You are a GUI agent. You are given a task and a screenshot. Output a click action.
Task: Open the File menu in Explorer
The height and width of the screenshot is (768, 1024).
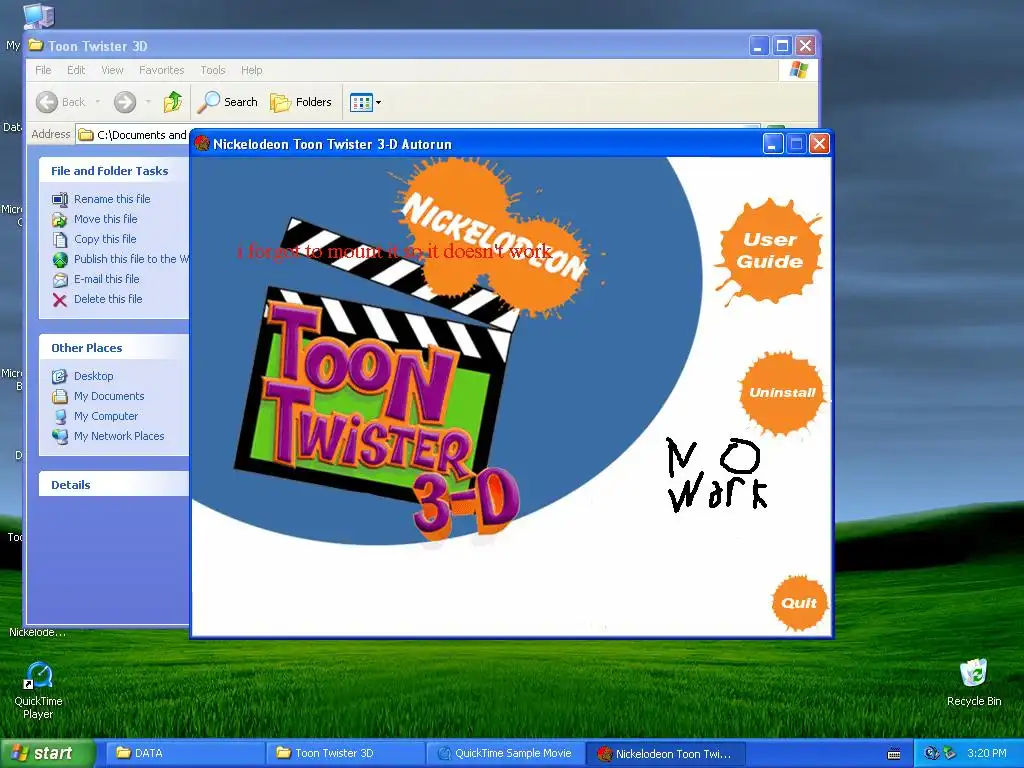click(43, 70)
